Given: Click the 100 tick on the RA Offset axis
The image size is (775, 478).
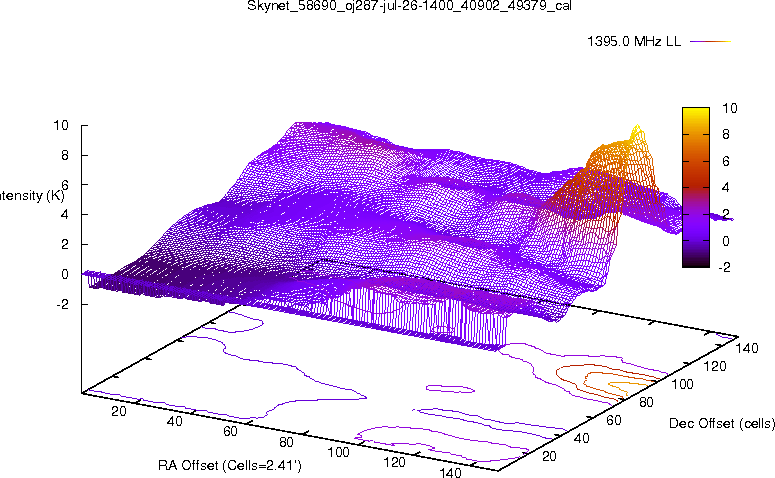Looking at the screenshot, I should point(339,452).
